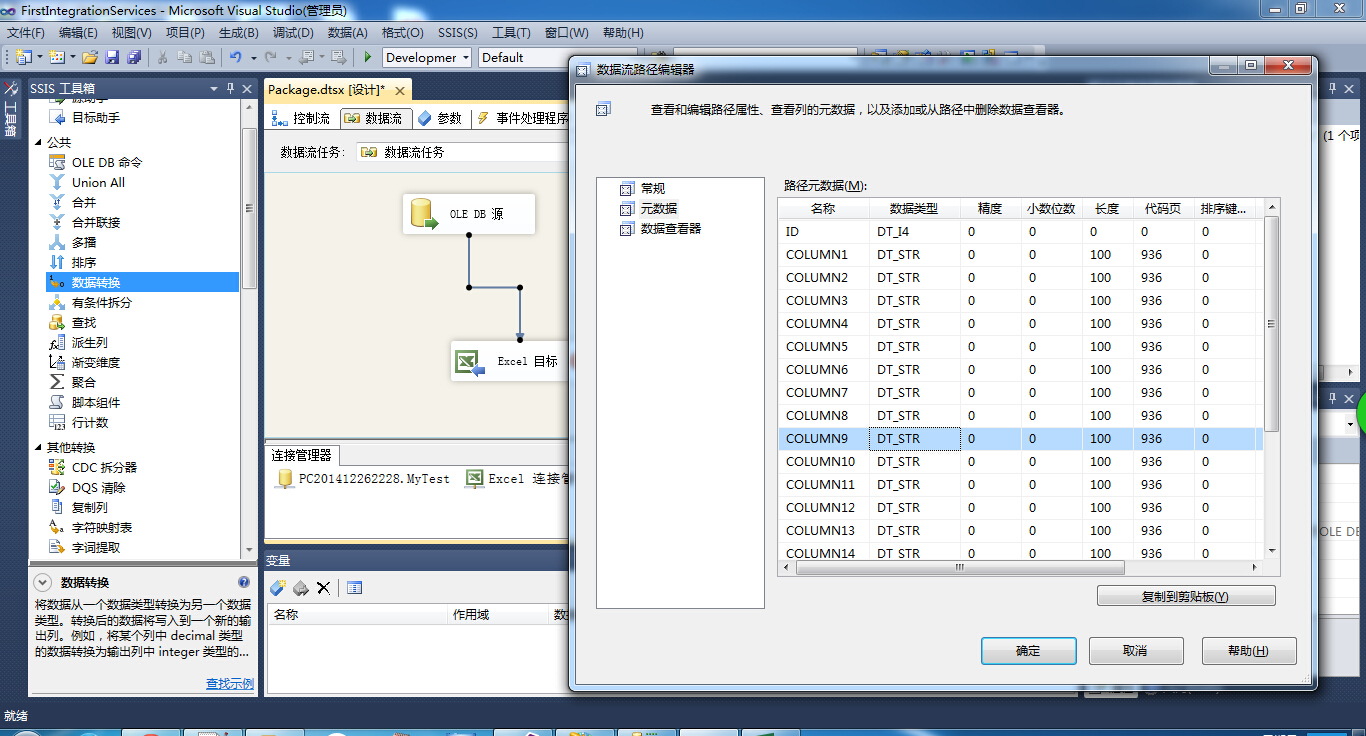Image resolution: width=1366 pixels, height=736 pixels.
Task: Open the New Project dropdown arrow
Action: (x=39, y=58)
